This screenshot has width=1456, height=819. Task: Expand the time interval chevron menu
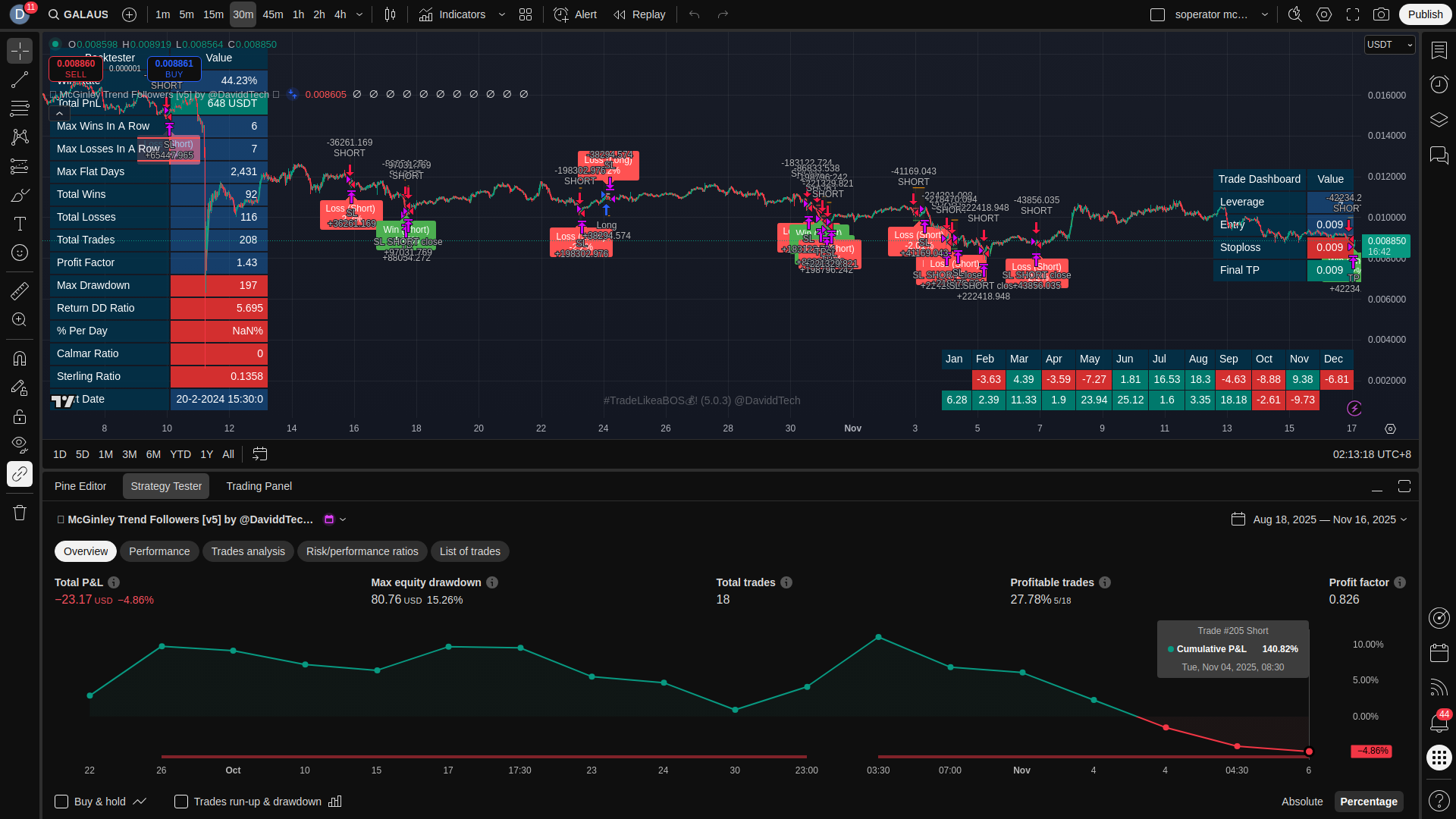(359, 14)
